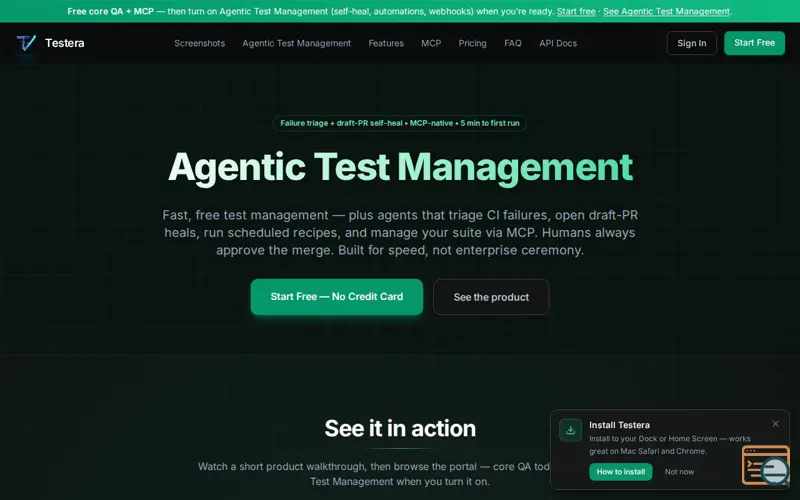Image resolution: width=800 pixels, height=500 pixels.
Task: Go to Agentic Test Management nav item
Action: (296, 43)
